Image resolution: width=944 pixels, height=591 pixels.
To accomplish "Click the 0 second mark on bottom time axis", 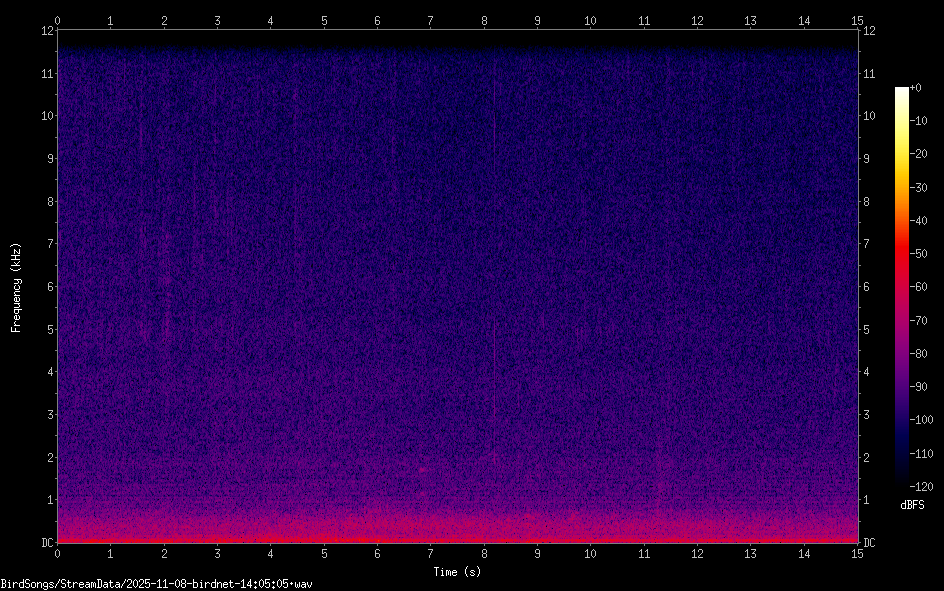I will [x=58, y=553].
